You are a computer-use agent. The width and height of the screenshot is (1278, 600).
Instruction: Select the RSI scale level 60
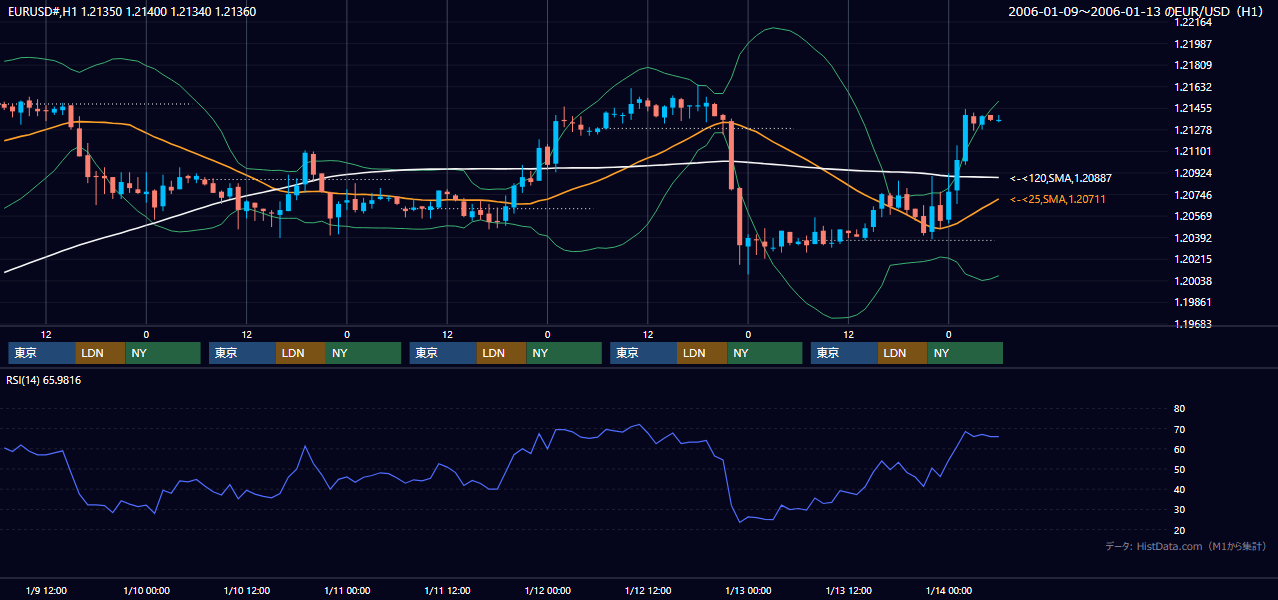1179,449
